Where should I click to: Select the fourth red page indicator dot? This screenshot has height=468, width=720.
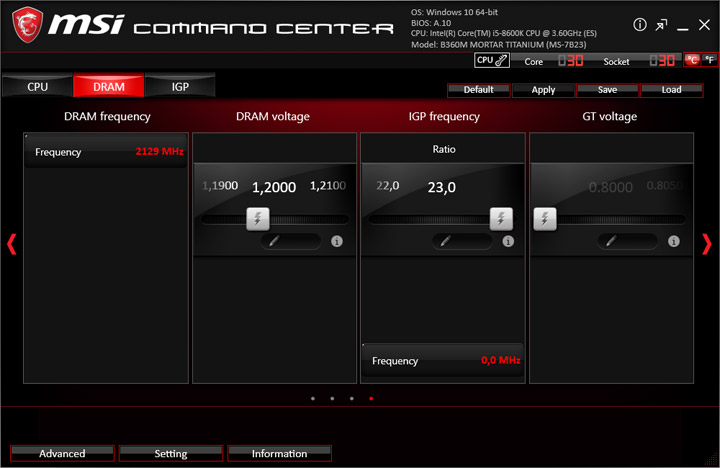(371, 399)
